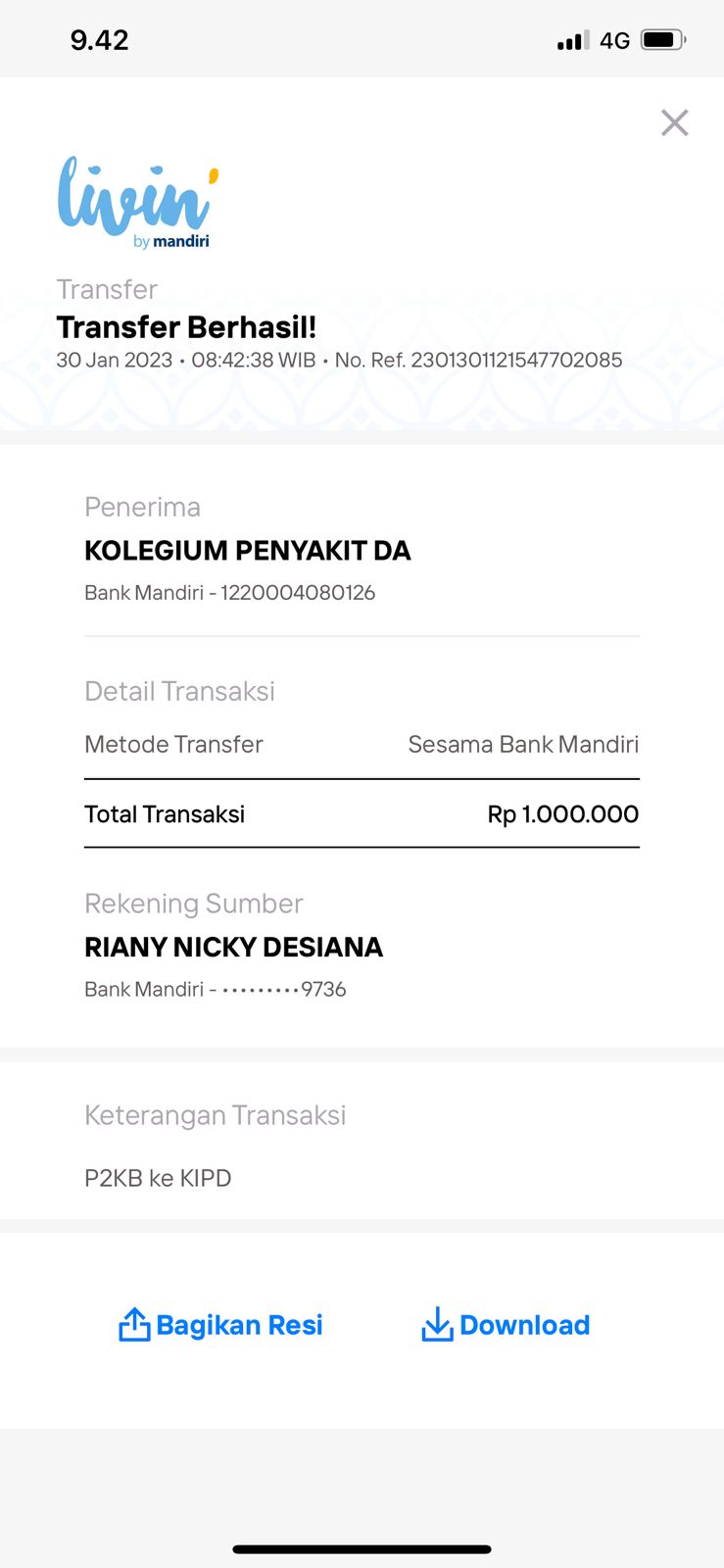This screenshot has height=1568, width=724.
Task: Tap the Bagikan Resi label
Action: (x=239, y=1325)
